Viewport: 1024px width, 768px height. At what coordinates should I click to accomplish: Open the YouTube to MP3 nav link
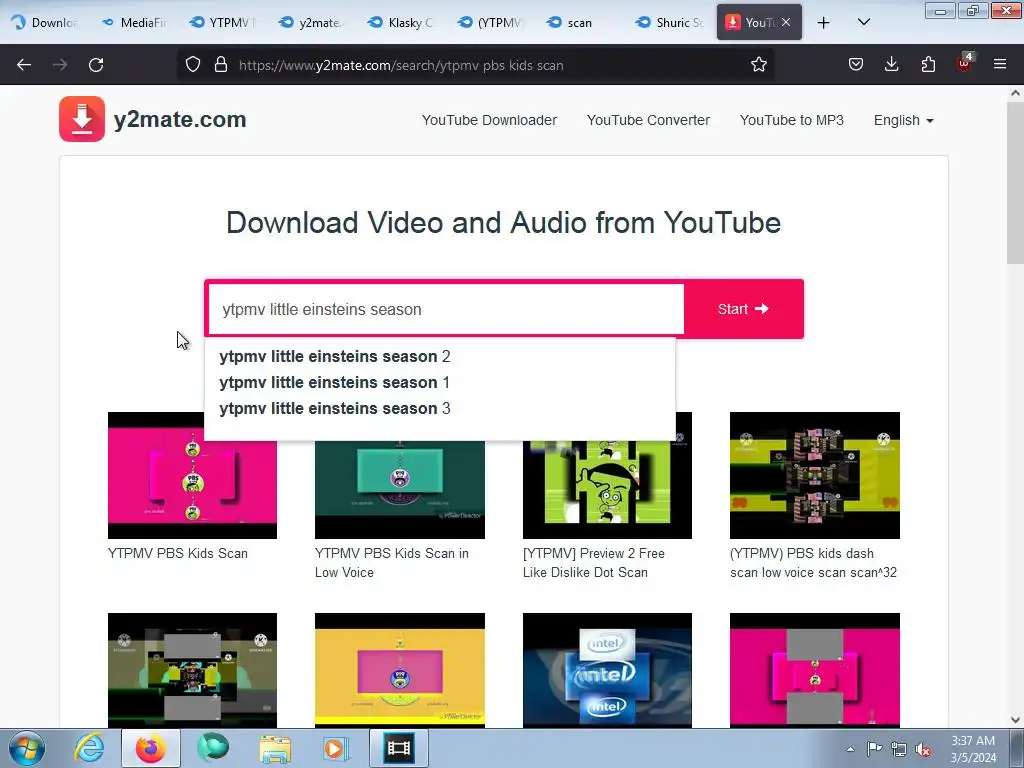point(792,120)
